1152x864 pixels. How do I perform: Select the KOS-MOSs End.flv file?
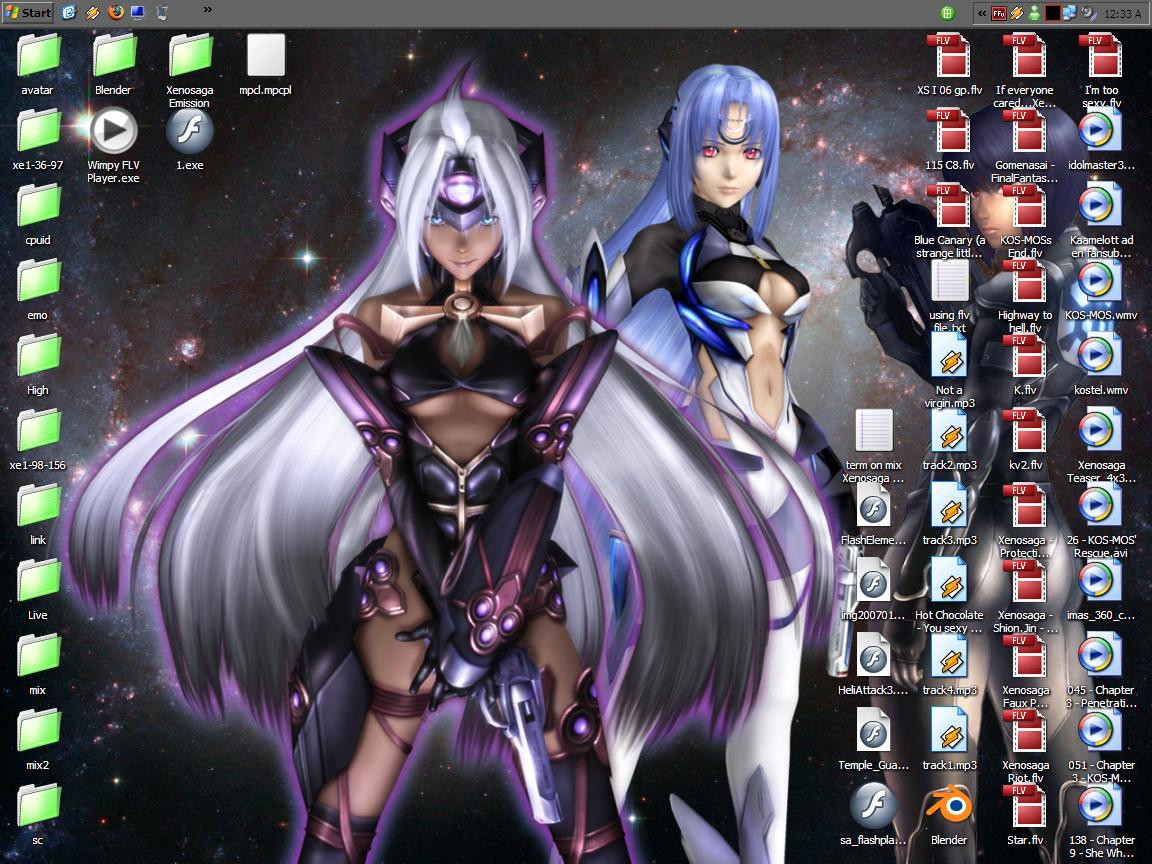coord(1025,221)
